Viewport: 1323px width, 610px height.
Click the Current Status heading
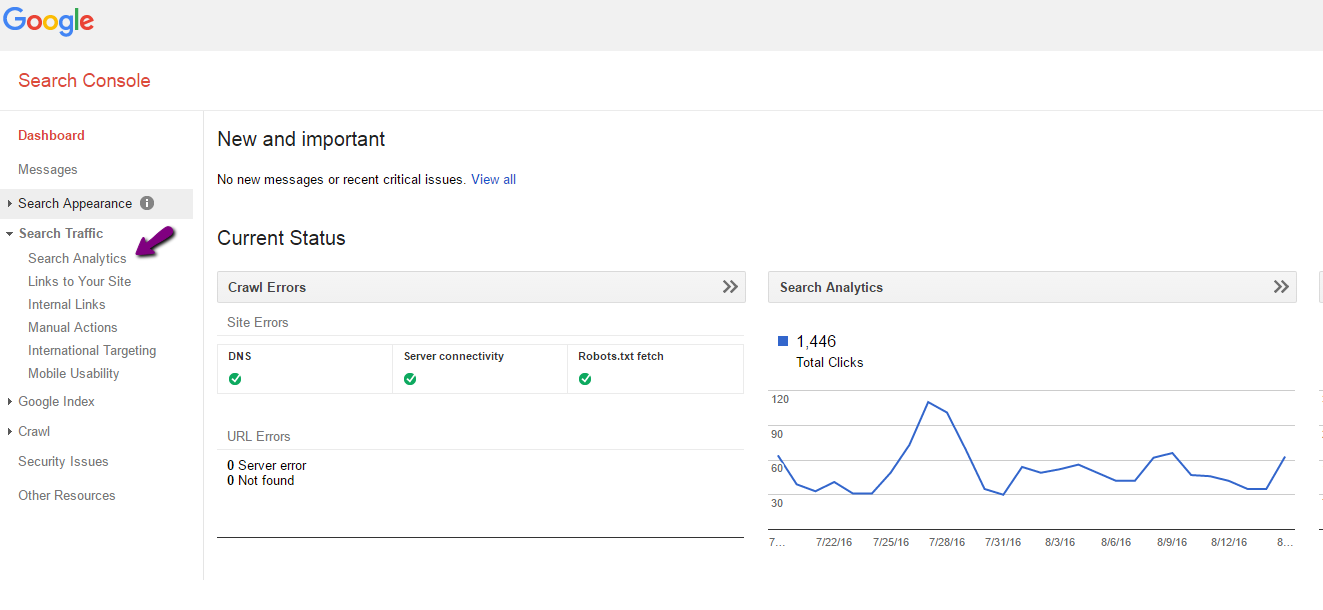[x=281, y=238]
